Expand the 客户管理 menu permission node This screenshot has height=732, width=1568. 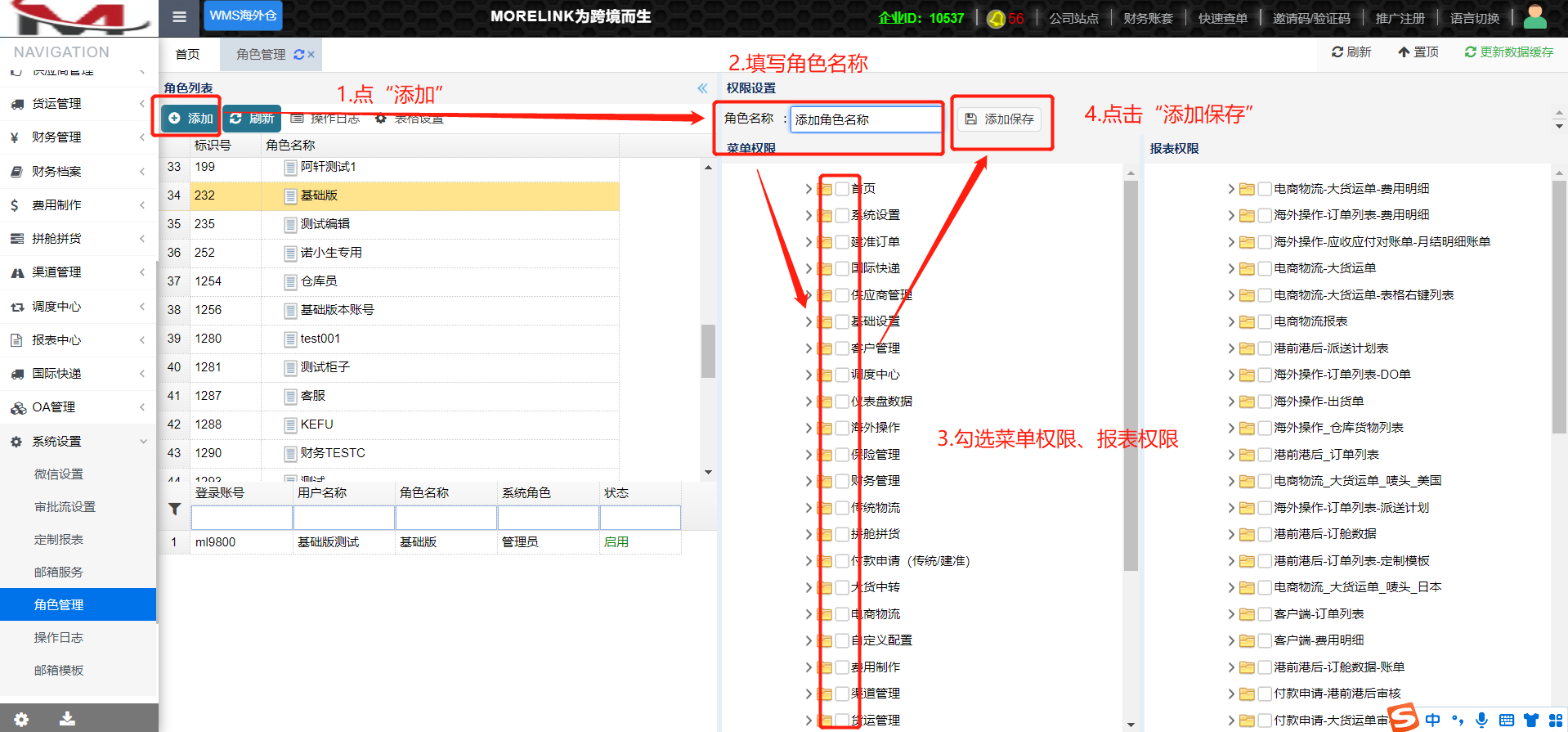809,348
